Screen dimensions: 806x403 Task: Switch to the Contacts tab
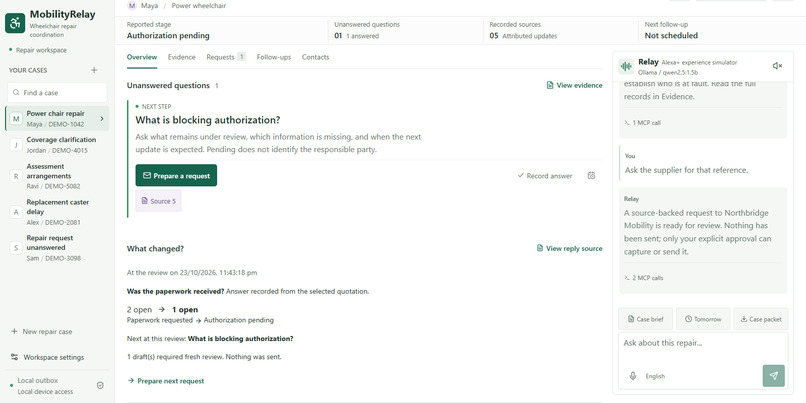[315, 57]
